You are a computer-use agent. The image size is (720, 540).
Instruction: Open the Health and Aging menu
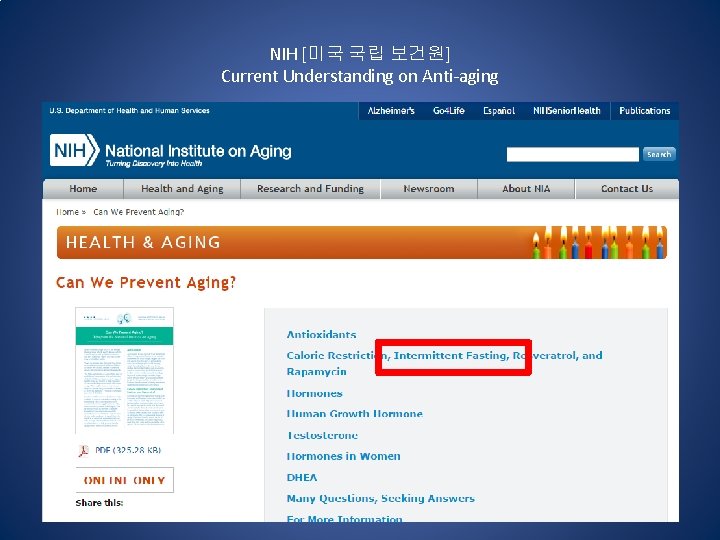pos(182,189)
